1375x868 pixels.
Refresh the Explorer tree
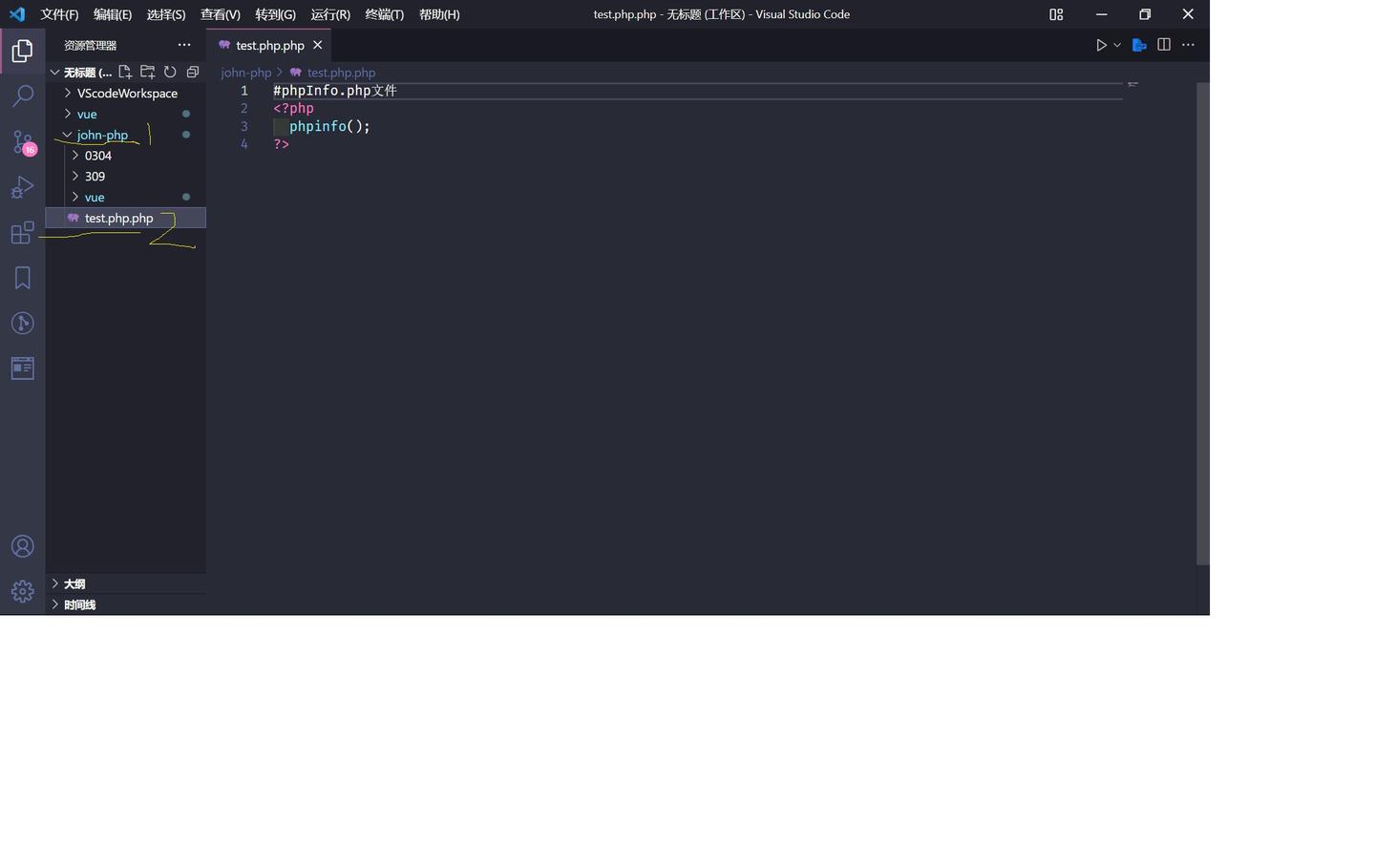point(170,72)
